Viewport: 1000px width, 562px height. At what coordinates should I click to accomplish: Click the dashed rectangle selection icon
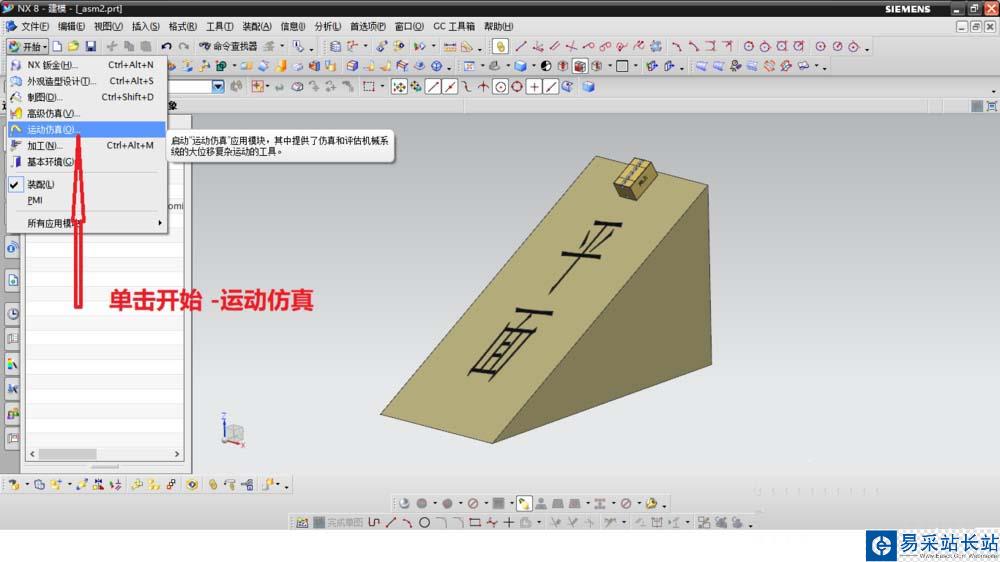[369, 87]
